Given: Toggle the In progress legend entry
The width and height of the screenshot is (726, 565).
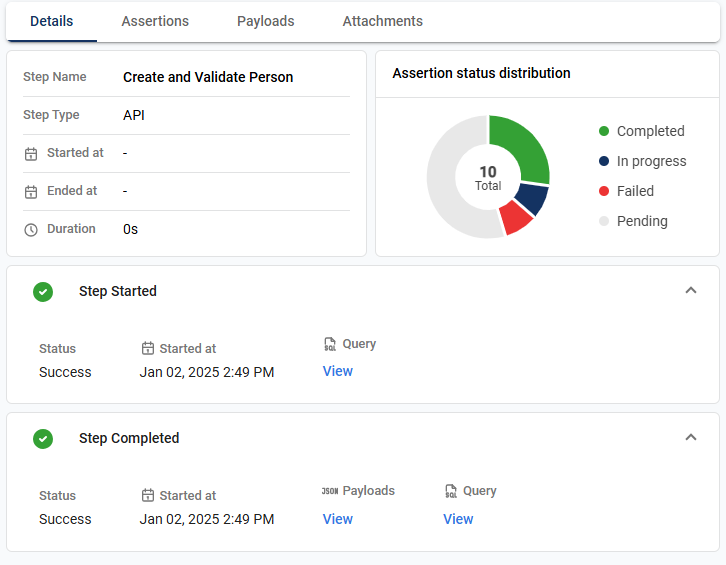Looking at the screenshot, I should [640, 161].
